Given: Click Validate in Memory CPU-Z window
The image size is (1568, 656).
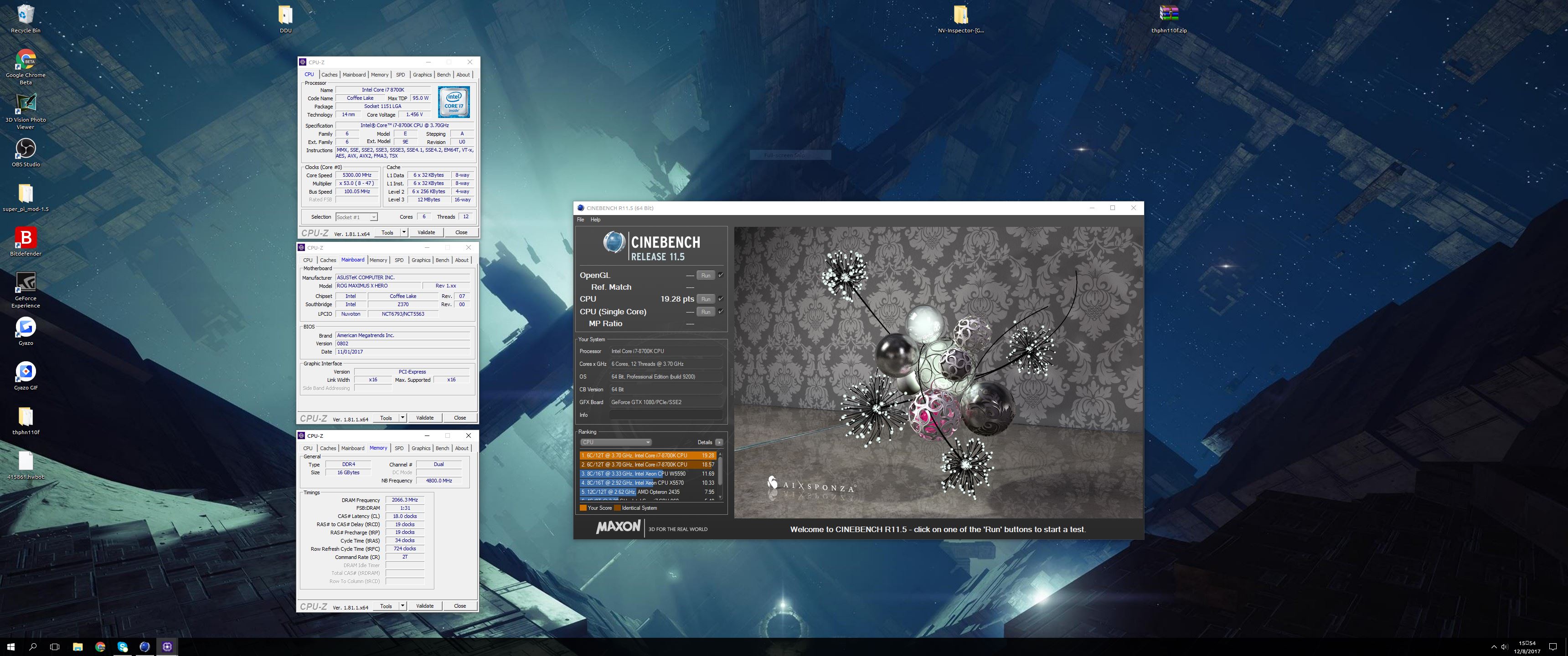Looking at the screenshot, I should [x=425, y=606].
